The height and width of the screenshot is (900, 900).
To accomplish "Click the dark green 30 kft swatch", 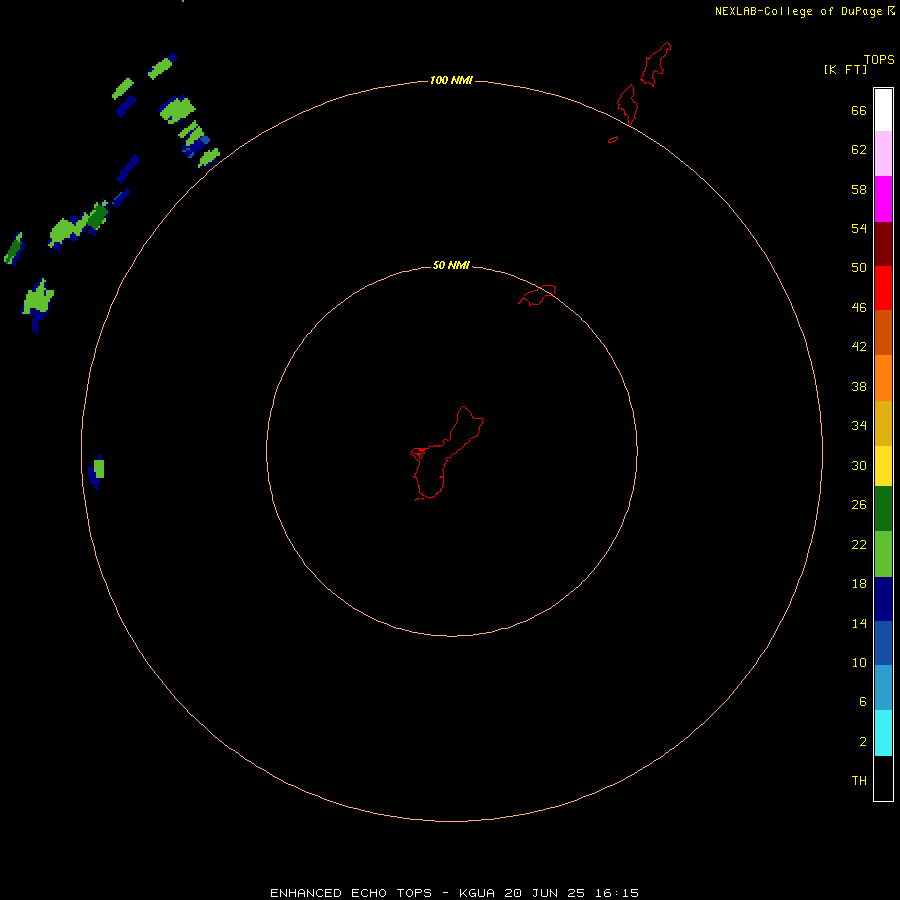I will coord(883,509).
